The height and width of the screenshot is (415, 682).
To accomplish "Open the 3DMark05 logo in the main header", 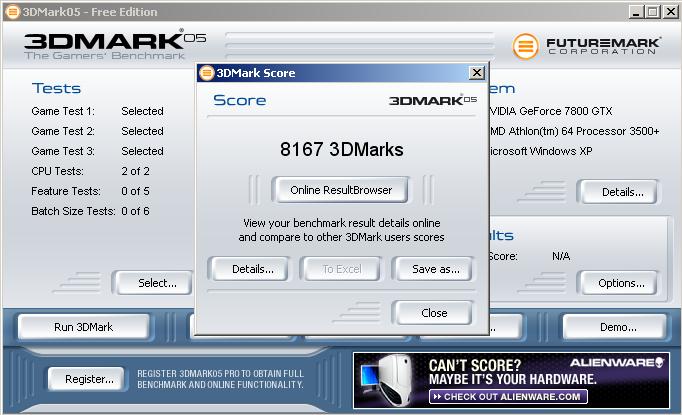I will [x=115, y=44].
